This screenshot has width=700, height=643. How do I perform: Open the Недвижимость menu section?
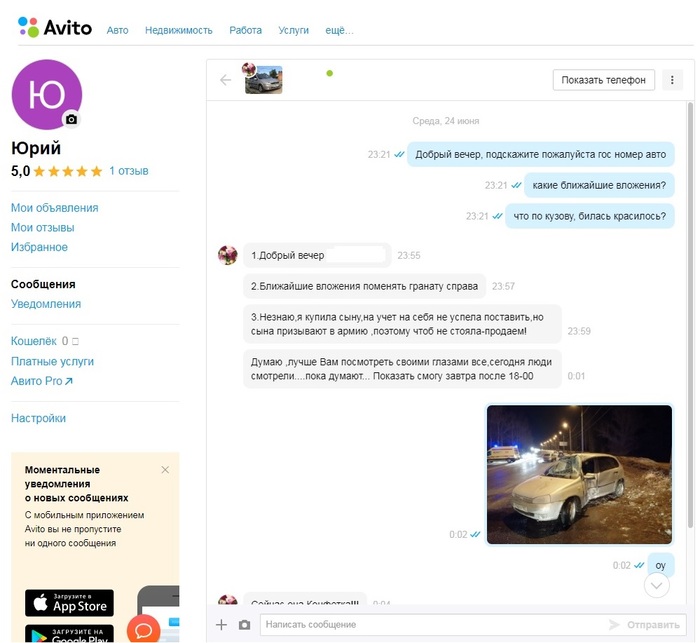coord(179,30)
